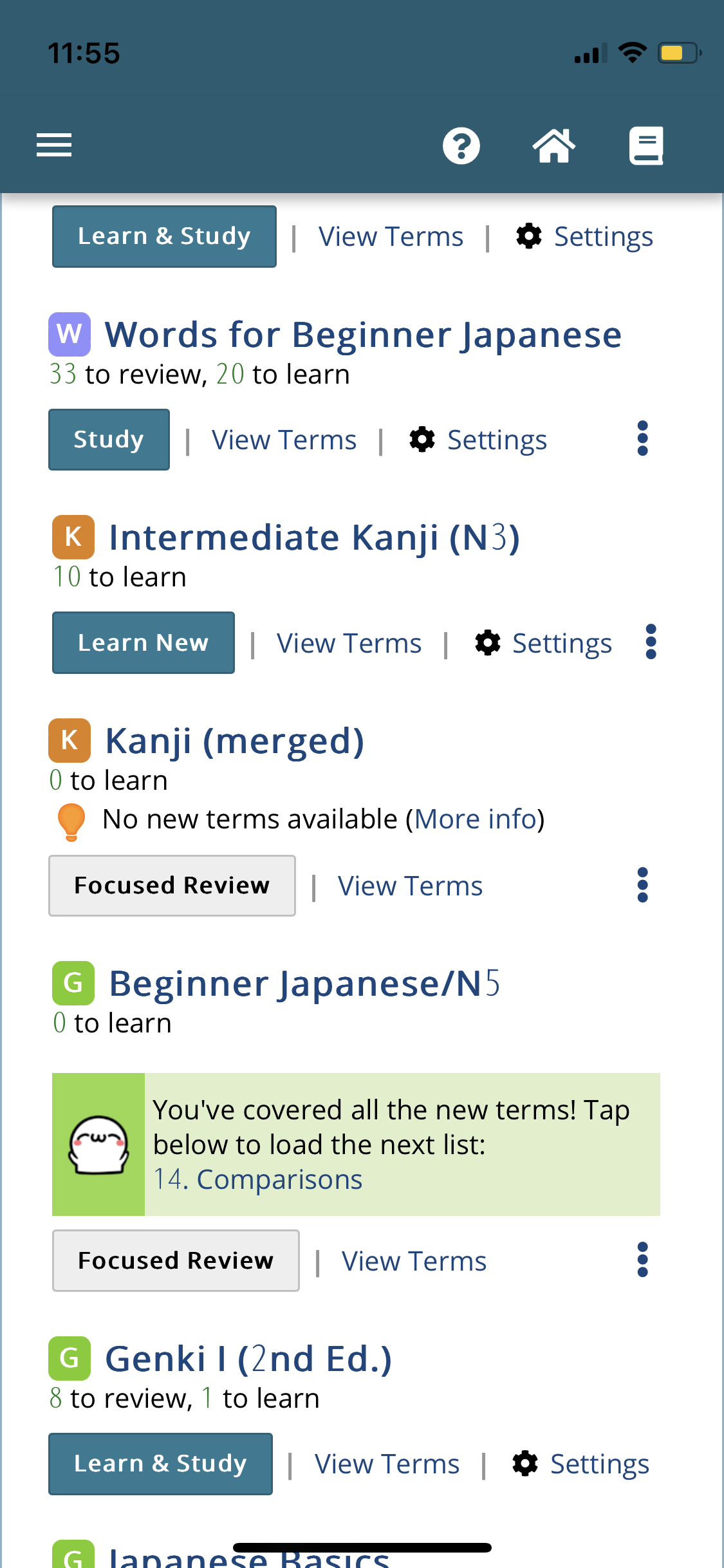The image size is (724, 1568).
Task: View Terms for Beginner Japanese/N5
Action: coord(414,1261)
